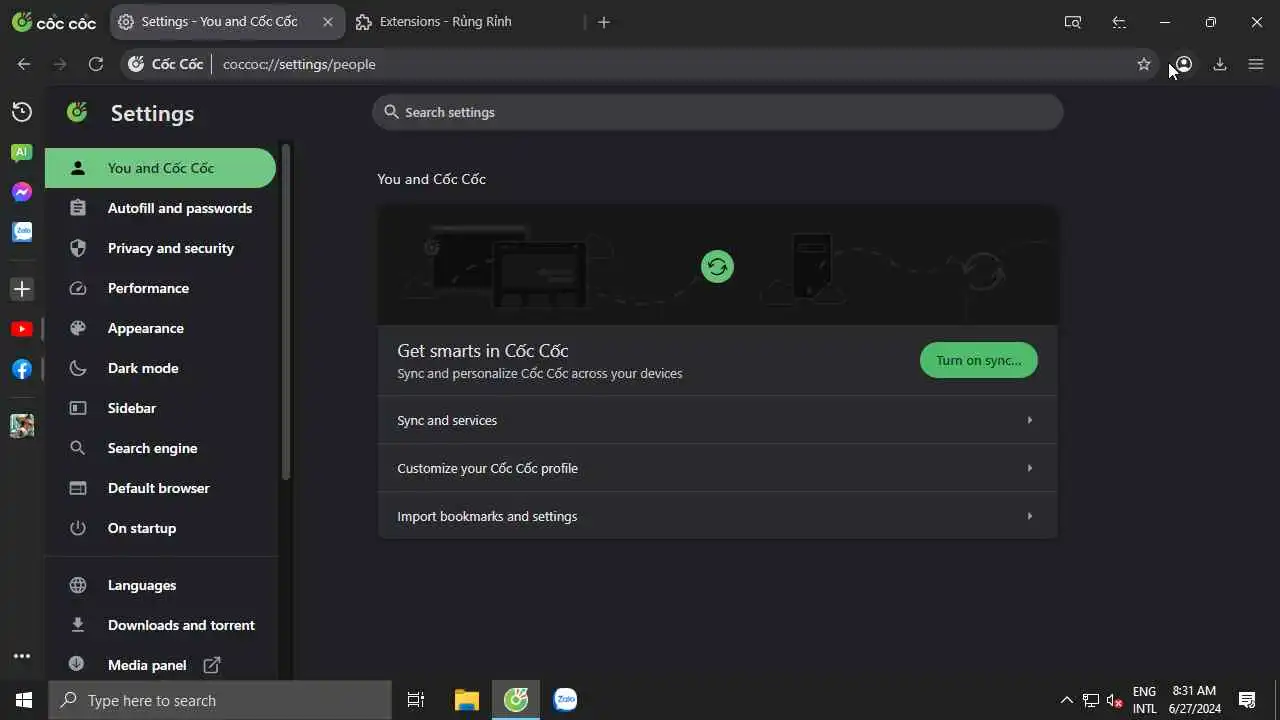Open the downloads icon in toolbar
The image size is (1280, 720).
tap(1220, 64)
